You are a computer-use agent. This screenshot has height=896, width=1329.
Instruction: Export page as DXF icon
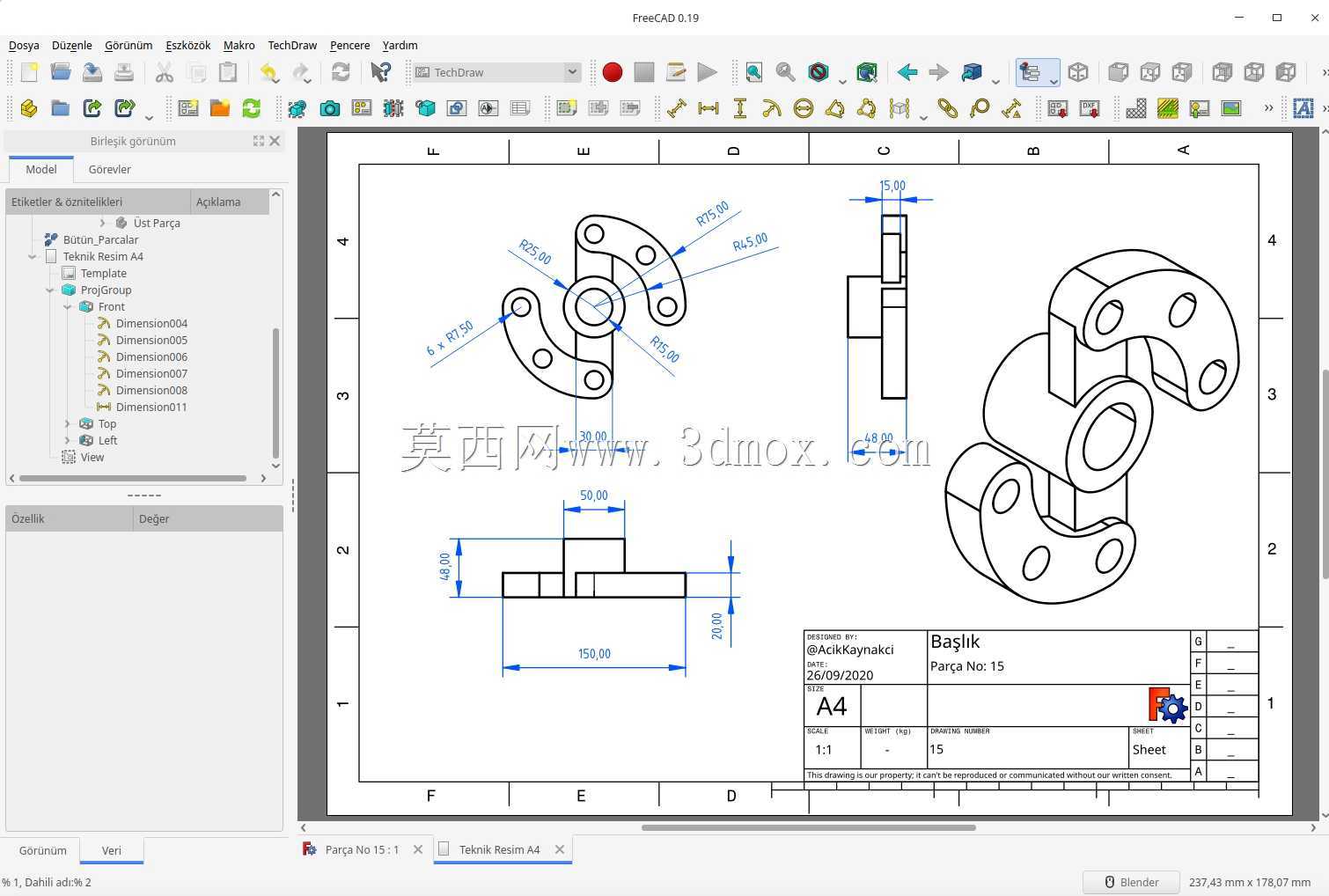click(1090, 108)
